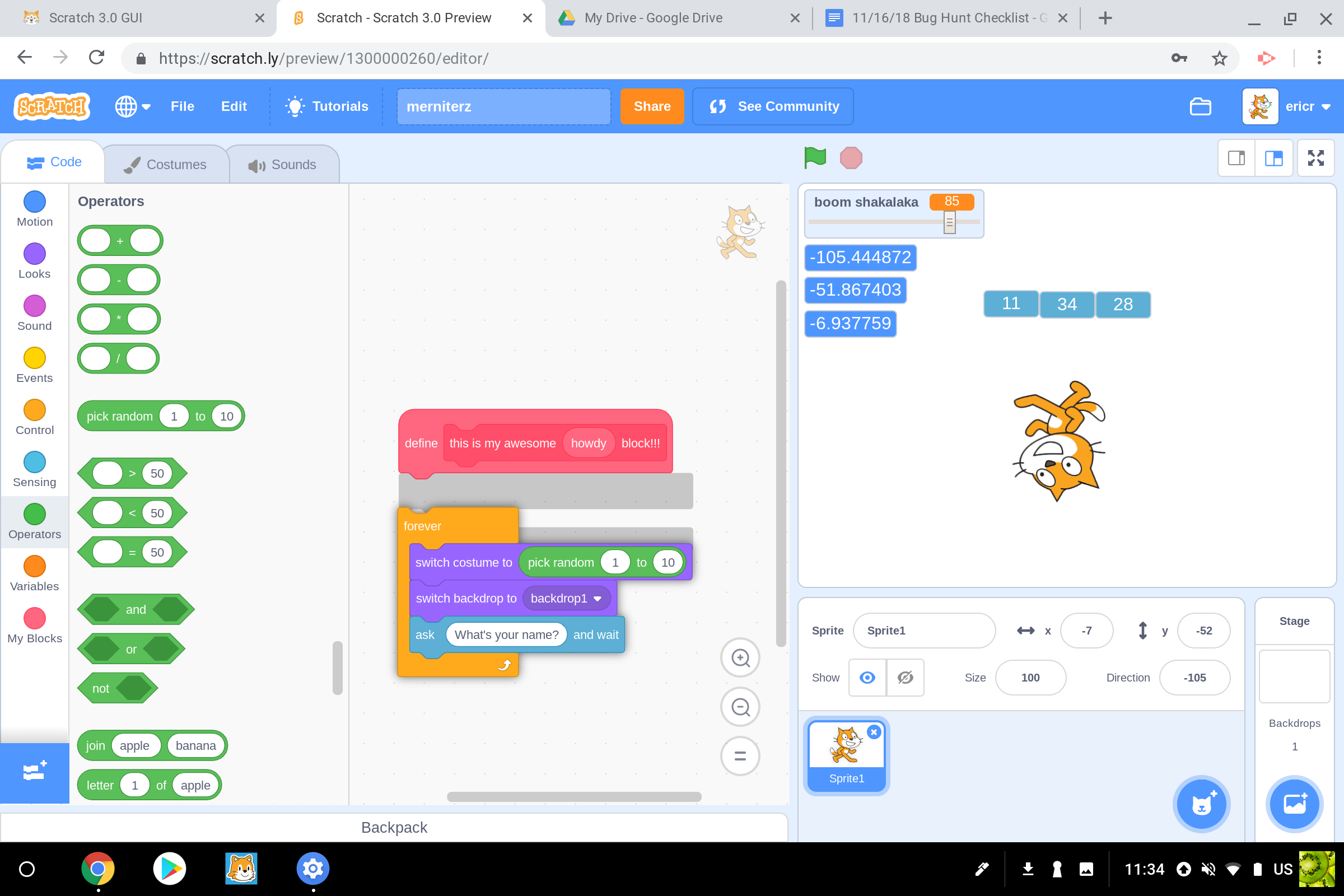
Task: Open Settings gear in the shelf
Action: (313, 869)
